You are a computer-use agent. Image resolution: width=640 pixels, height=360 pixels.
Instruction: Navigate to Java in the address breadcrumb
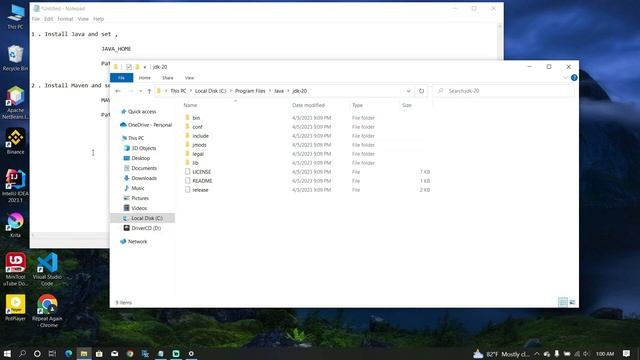(279, 91)
